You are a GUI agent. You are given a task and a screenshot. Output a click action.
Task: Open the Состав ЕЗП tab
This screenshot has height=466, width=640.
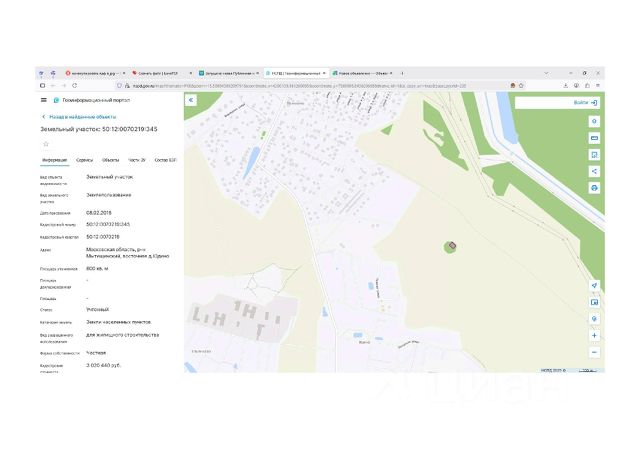point(165,160)
